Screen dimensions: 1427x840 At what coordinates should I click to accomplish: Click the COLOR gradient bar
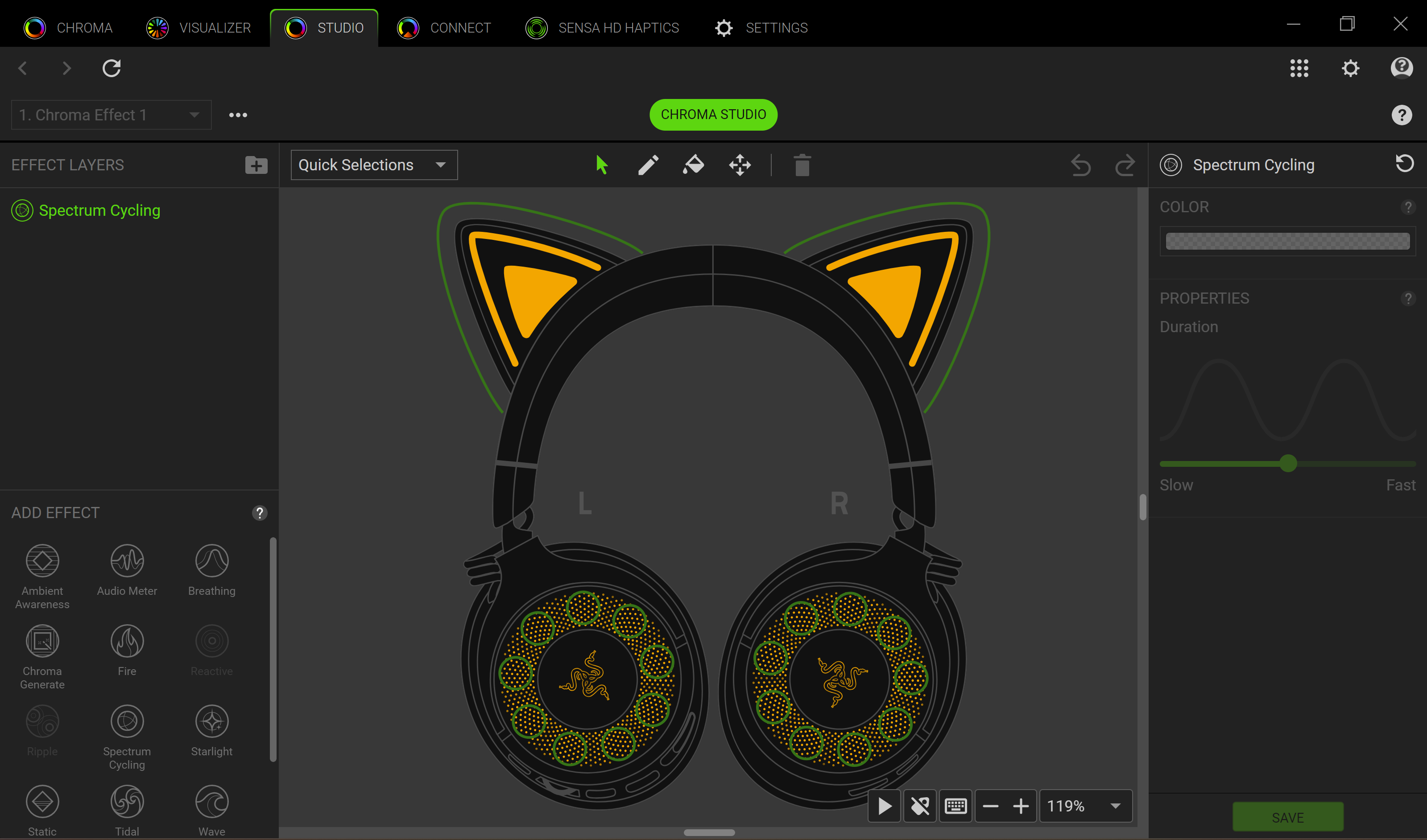(x=1287, y=241)
